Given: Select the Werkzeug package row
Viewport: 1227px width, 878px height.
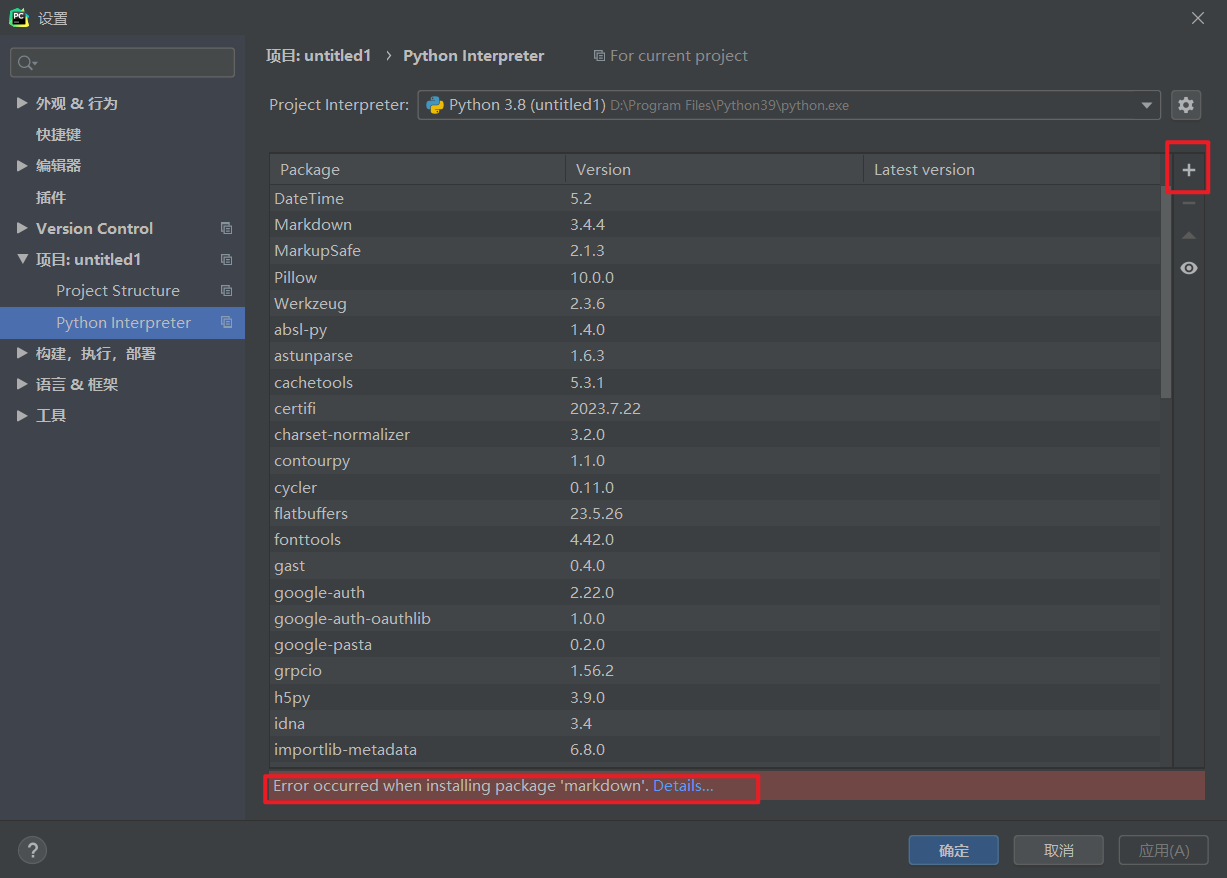Looking at the screenshot, I should [715, 303].
